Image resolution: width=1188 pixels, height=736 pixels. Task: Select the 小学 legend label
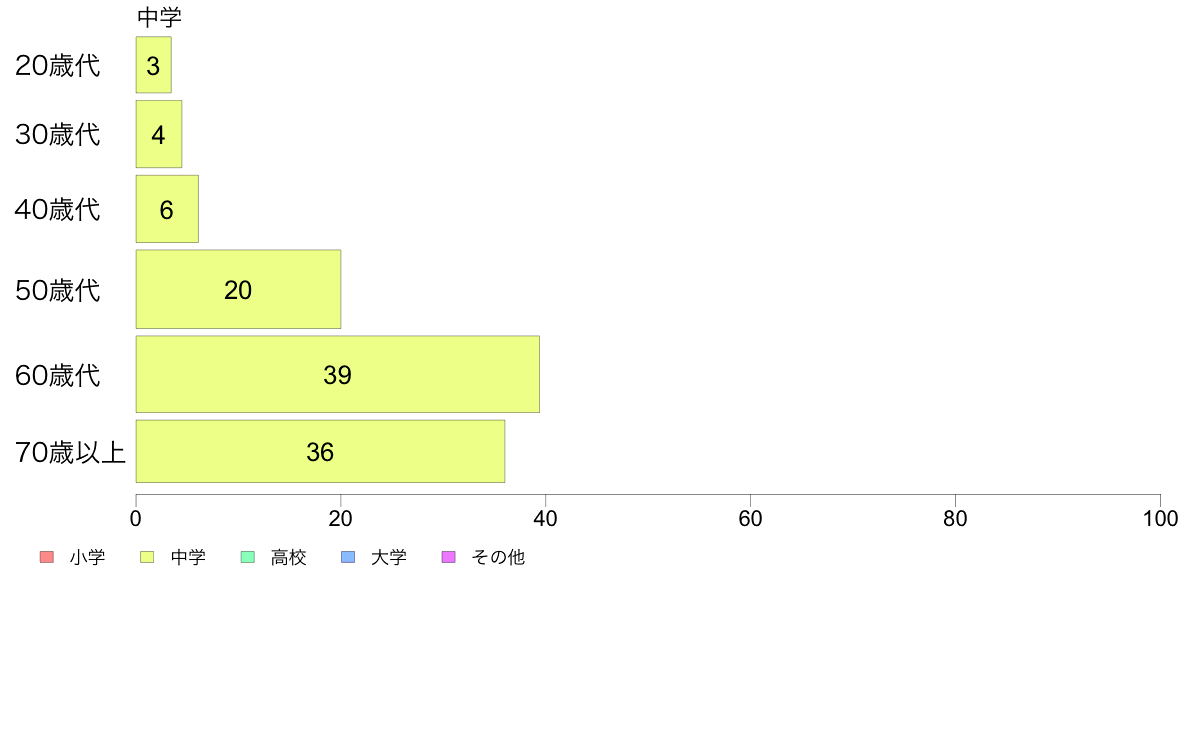(87, 557)
